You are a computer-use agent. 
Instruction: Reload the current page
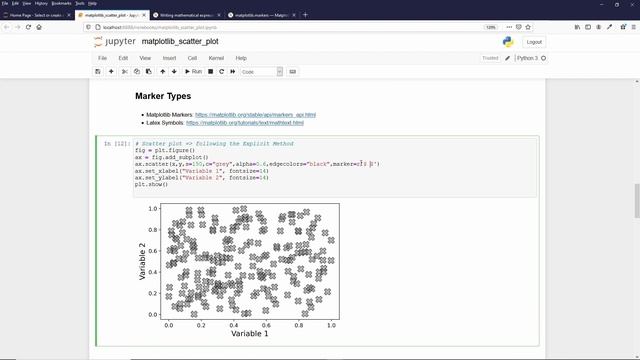tap(28, 27)
